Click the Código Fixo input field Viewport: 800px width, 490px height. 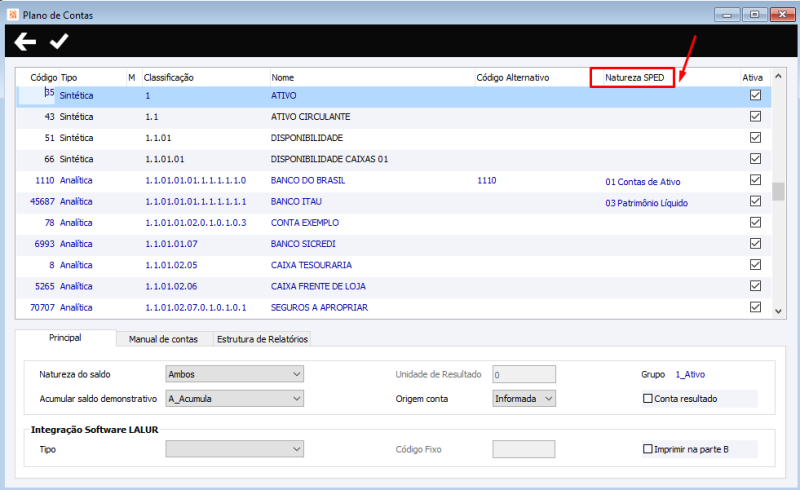click(523, 449)
